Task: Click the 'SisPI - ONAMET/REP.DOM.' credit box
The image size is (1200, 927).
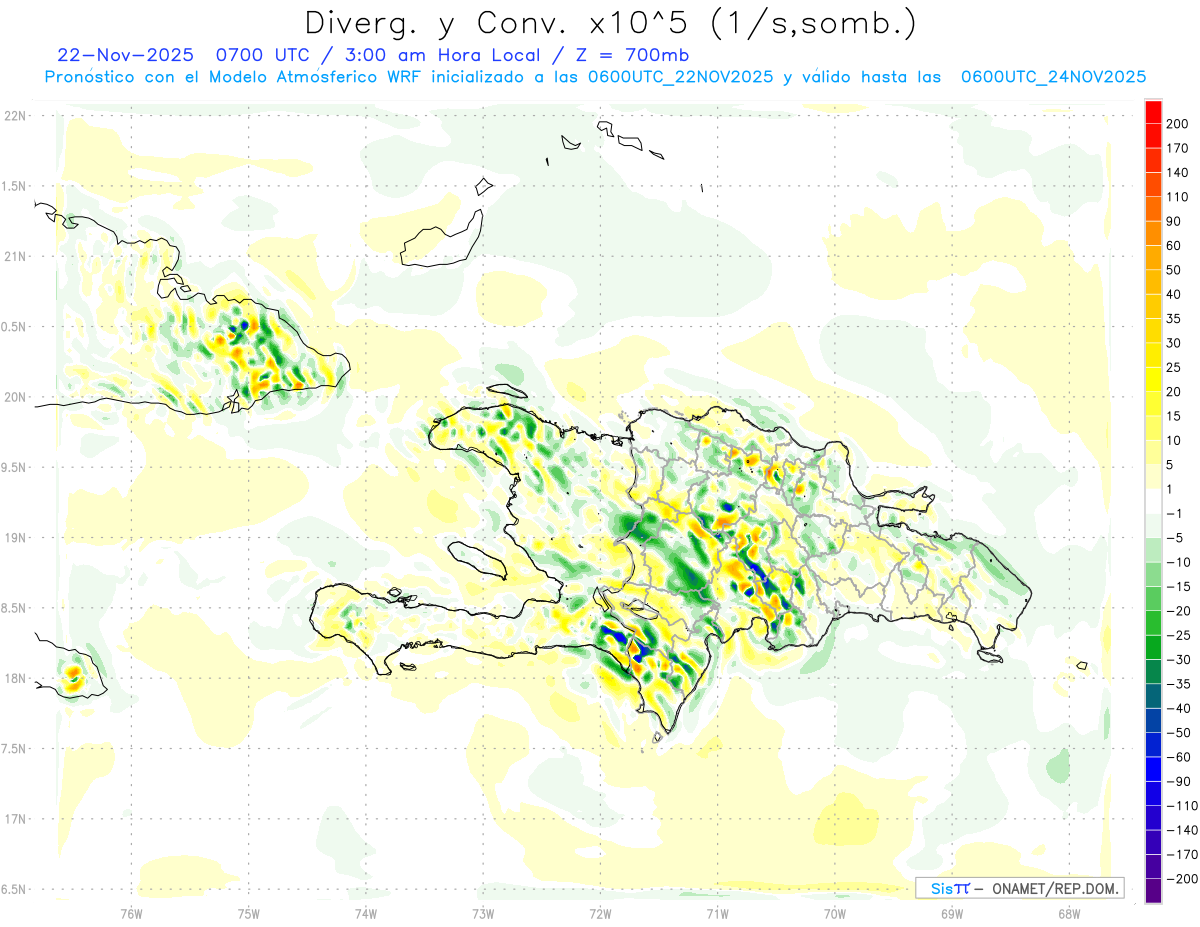Action: pos(1019,888)
